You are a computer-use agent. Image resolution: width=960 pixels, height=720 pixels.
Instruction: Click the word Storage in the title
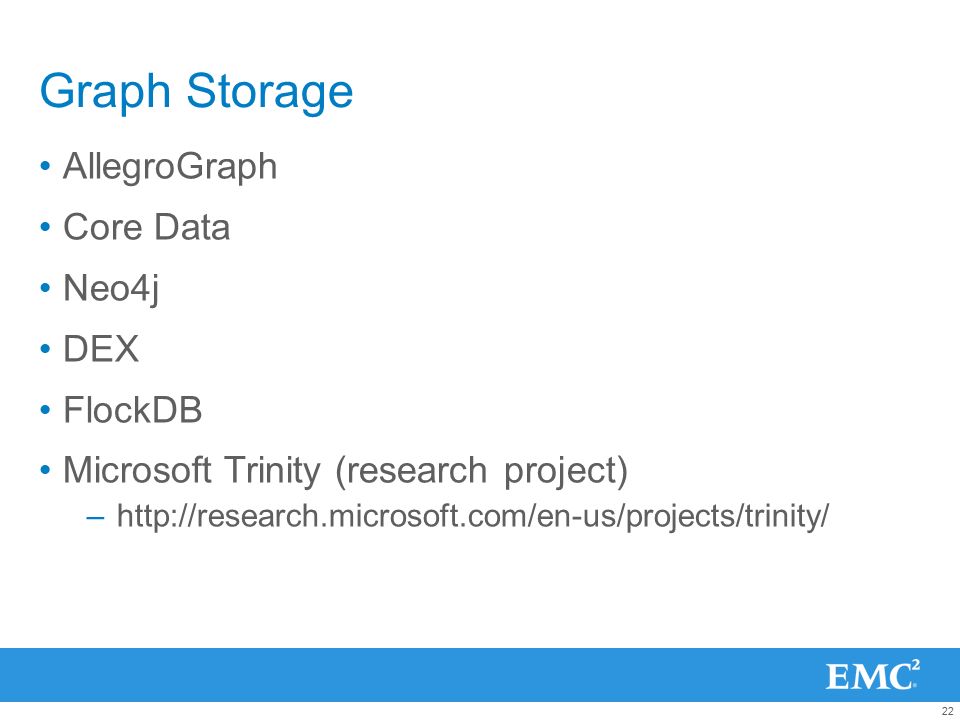click(x=270, y=92)
